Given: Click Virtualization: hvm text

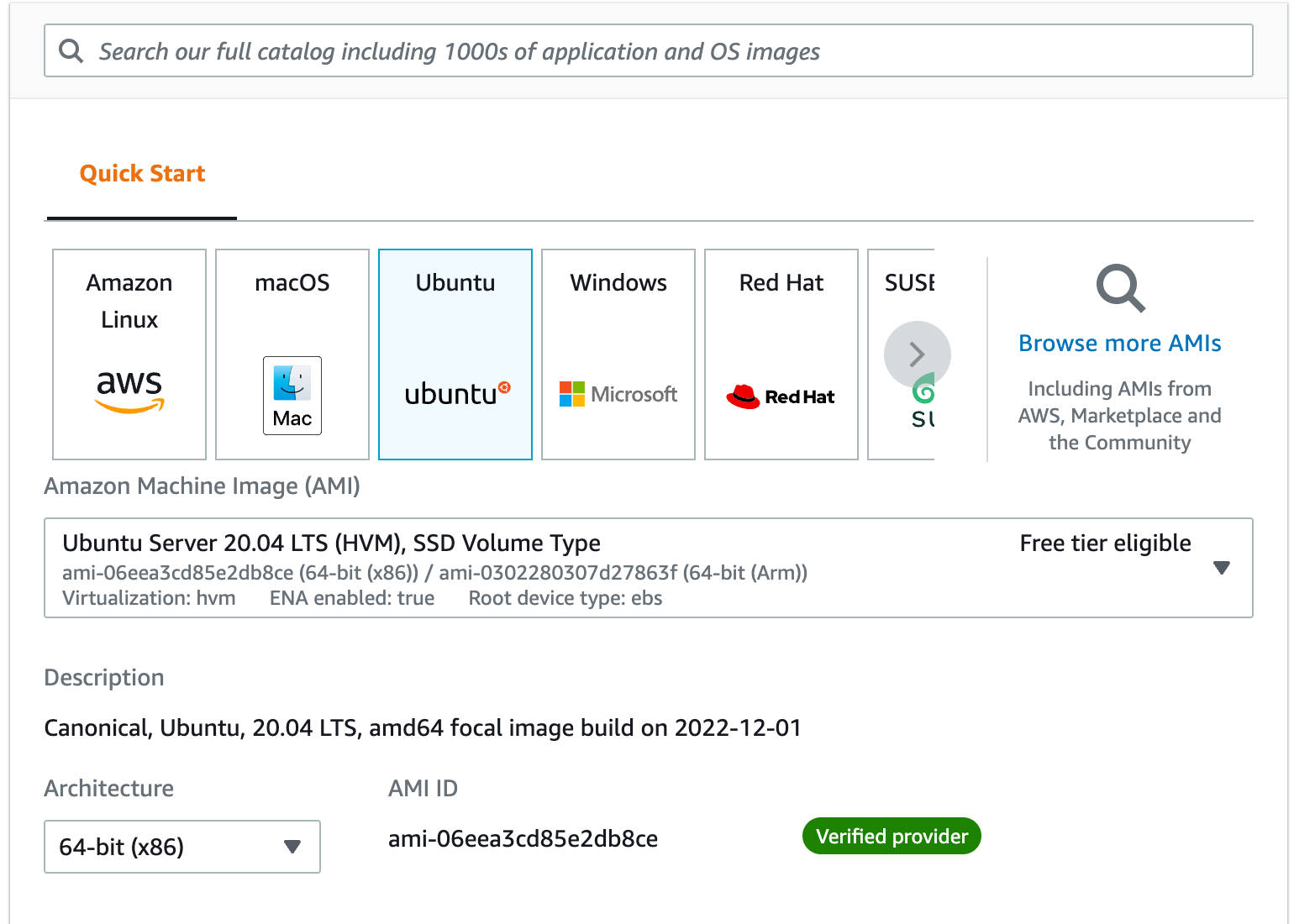Looking at the screenshot, I should [x=149, y=598].
